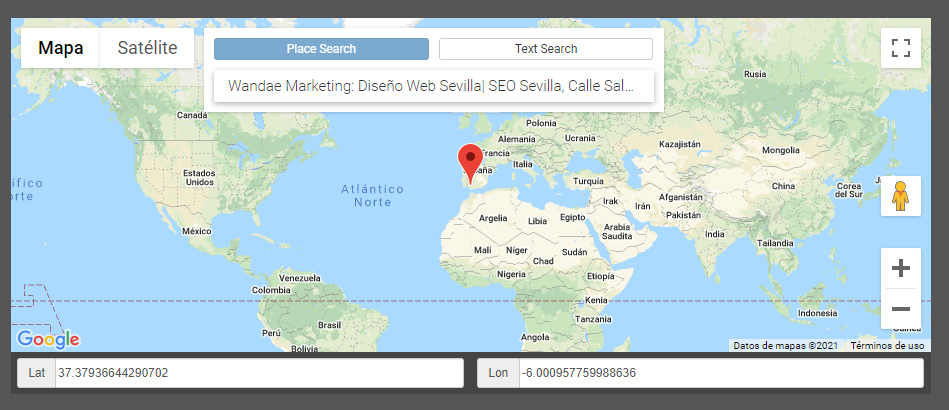Click the Lat value input field

pos(259,373)
